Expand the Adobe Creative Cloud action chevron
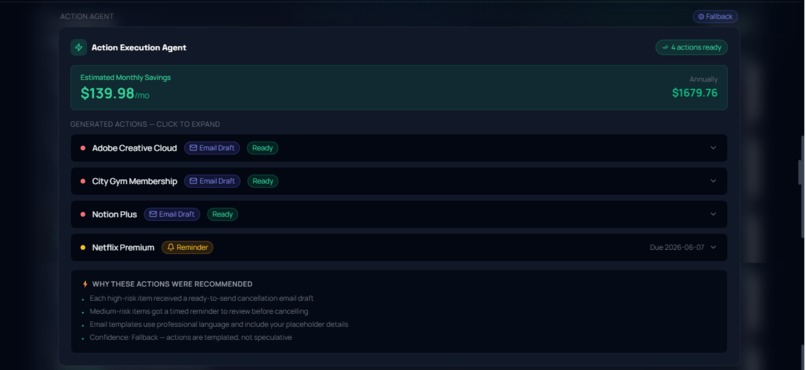The image size is (806, 370). tap(713, 148)
